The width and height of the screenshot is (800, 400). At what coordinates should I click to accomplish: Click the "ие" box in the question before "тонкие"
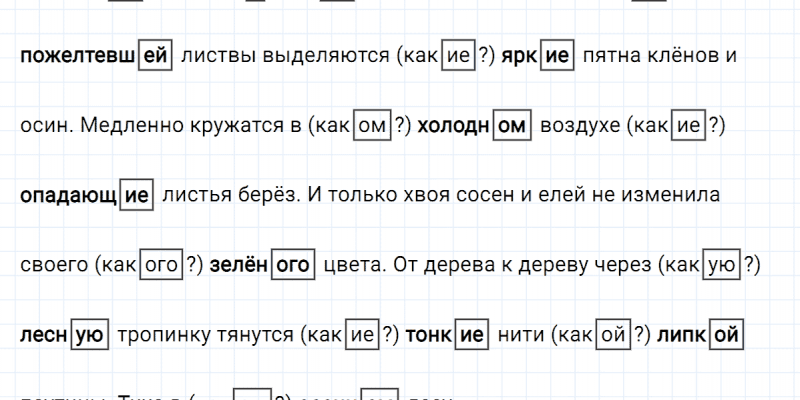(361, 336)
